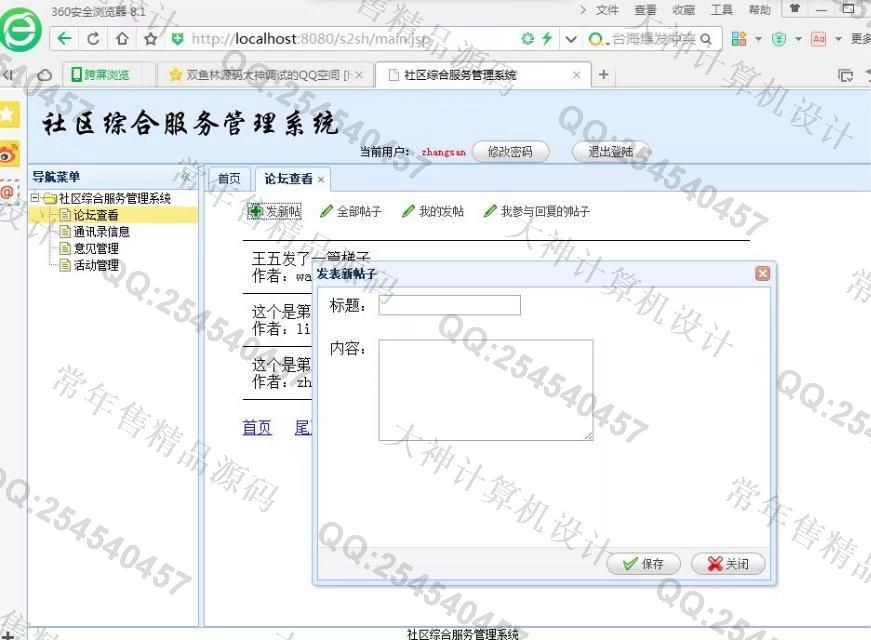Reload the page with refresh icon
The width and height of the screenshot is (871, 640).
[x=93, y=38]
